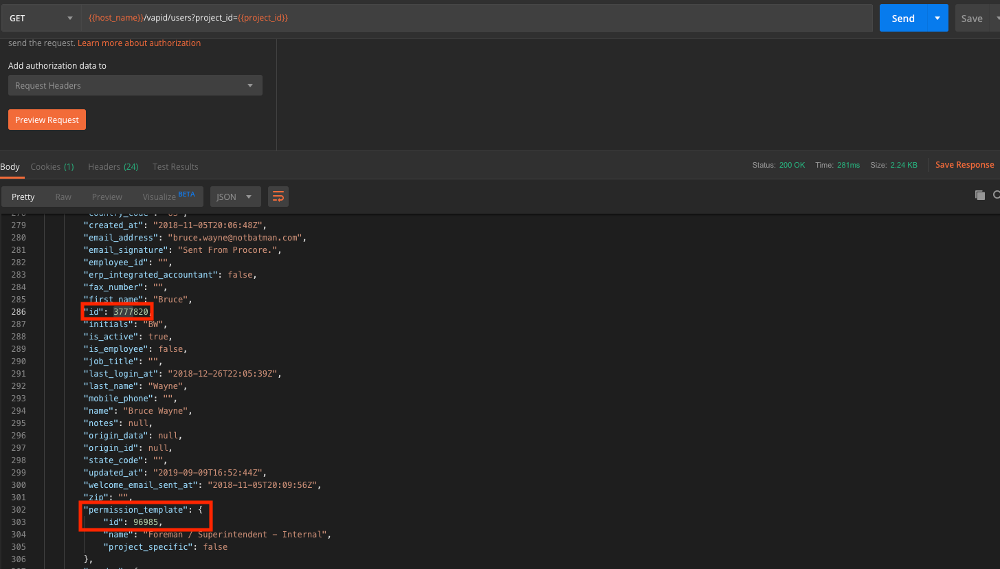Switch to the Body response tab

10,166
